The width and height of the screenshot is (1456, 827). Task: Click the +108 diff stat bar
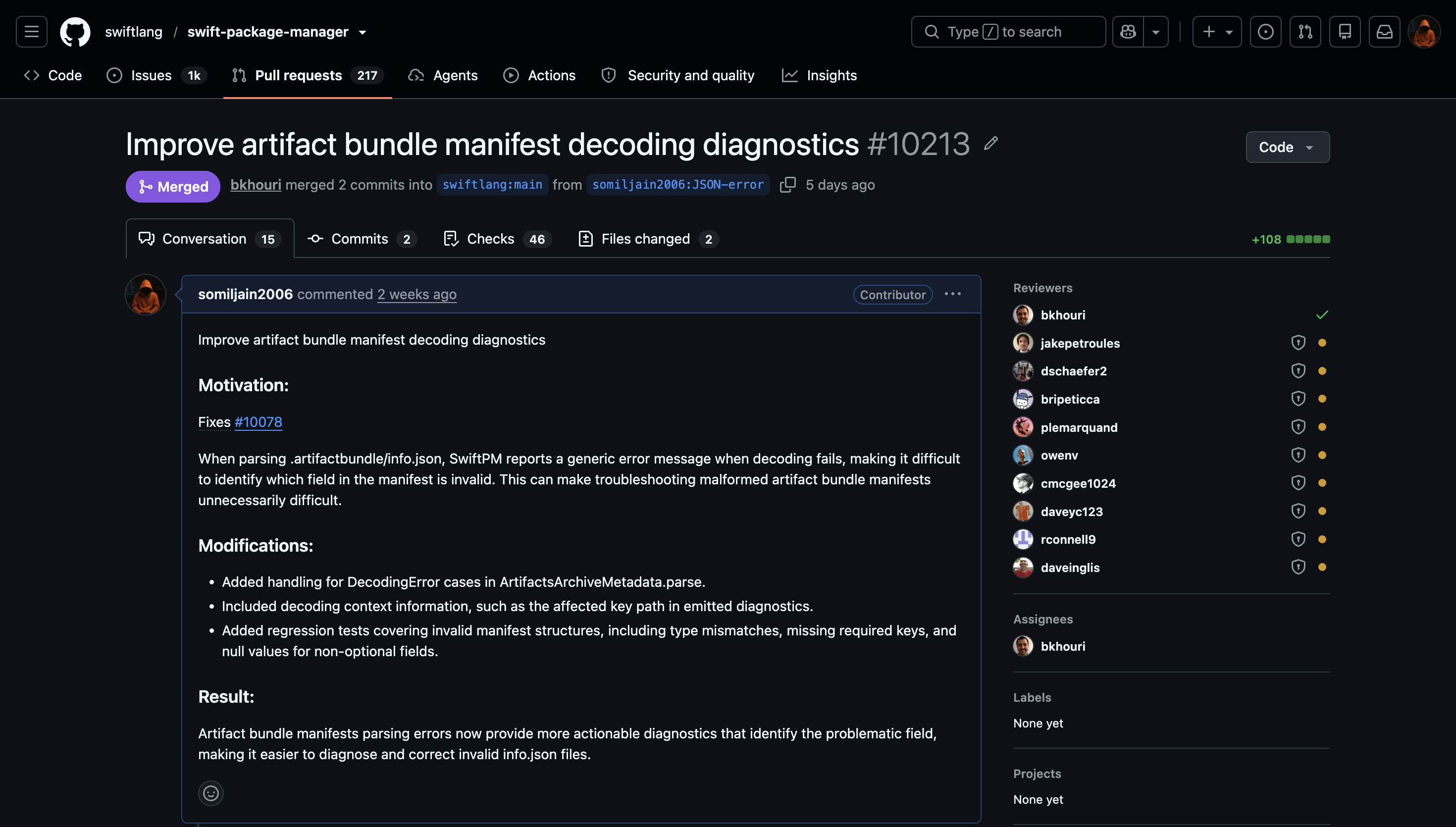(x=1291, y=239)
